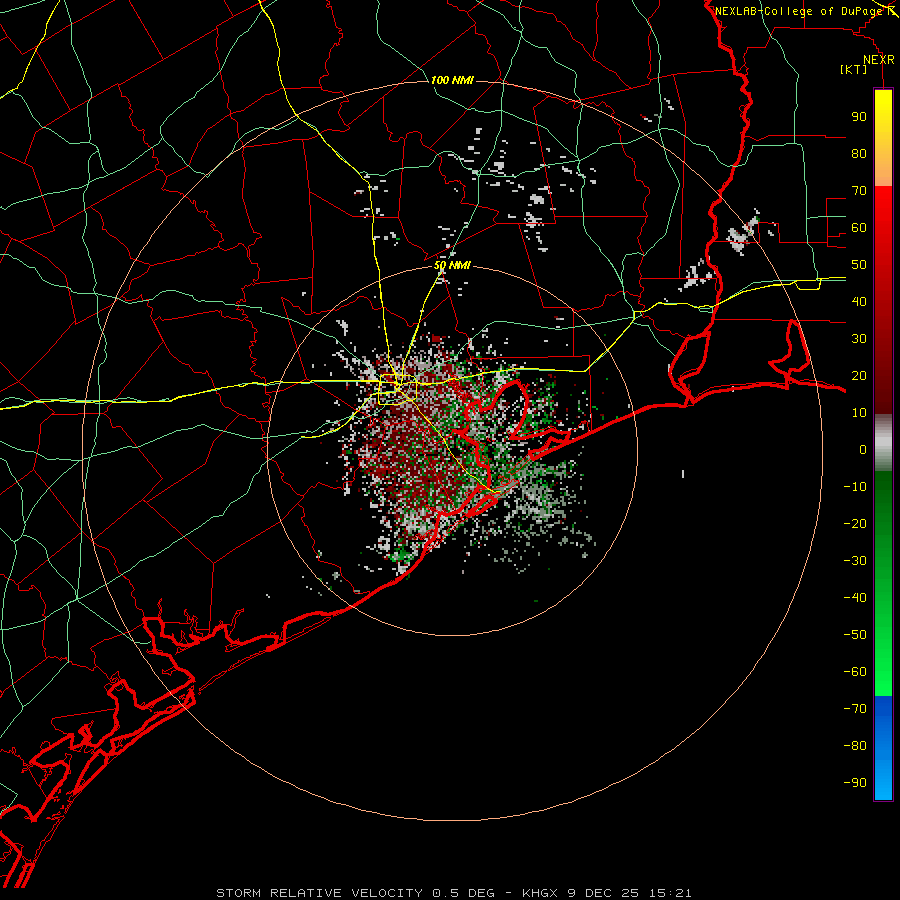Click the "NEXR" label above the color scale

879,60
